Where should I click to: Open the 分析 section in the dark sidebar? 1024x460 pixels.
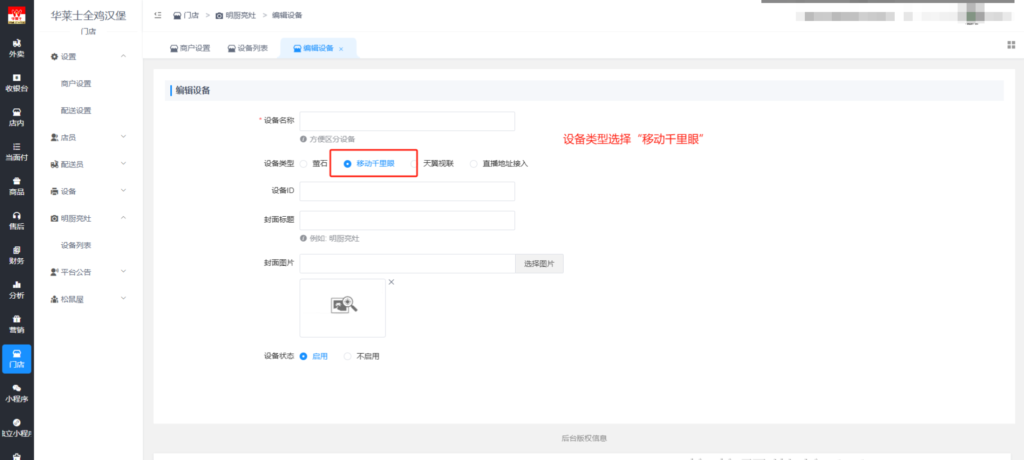point(16,290)
